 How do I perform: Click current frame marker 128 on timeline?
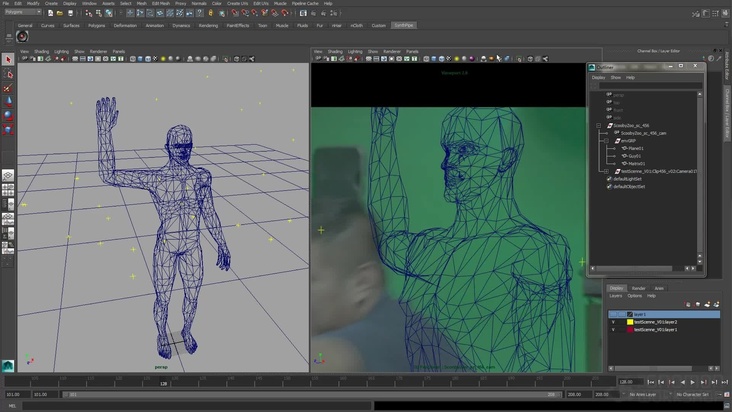(163, 383)
